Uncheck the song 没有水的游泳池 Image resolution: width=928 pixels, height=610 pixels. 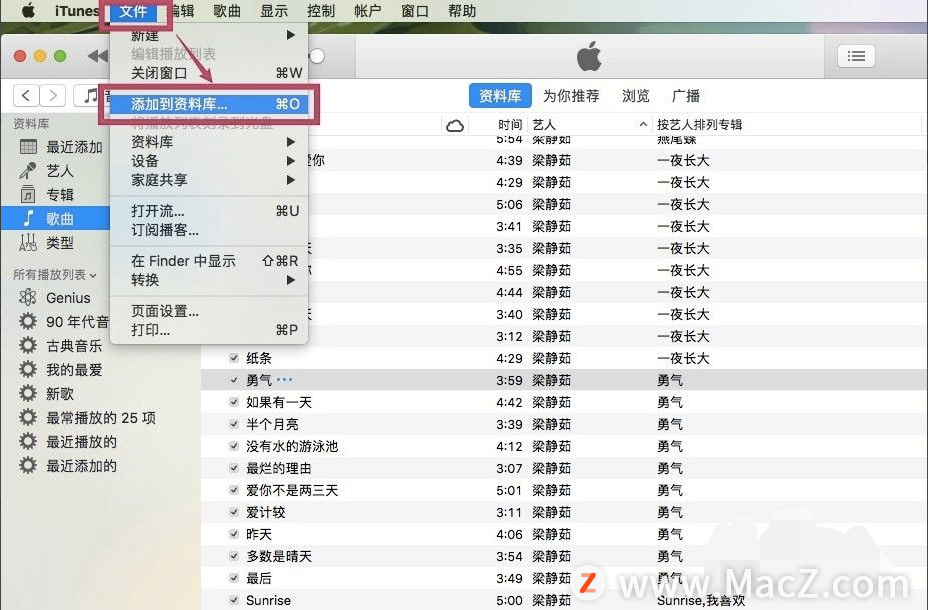point(234,446)
